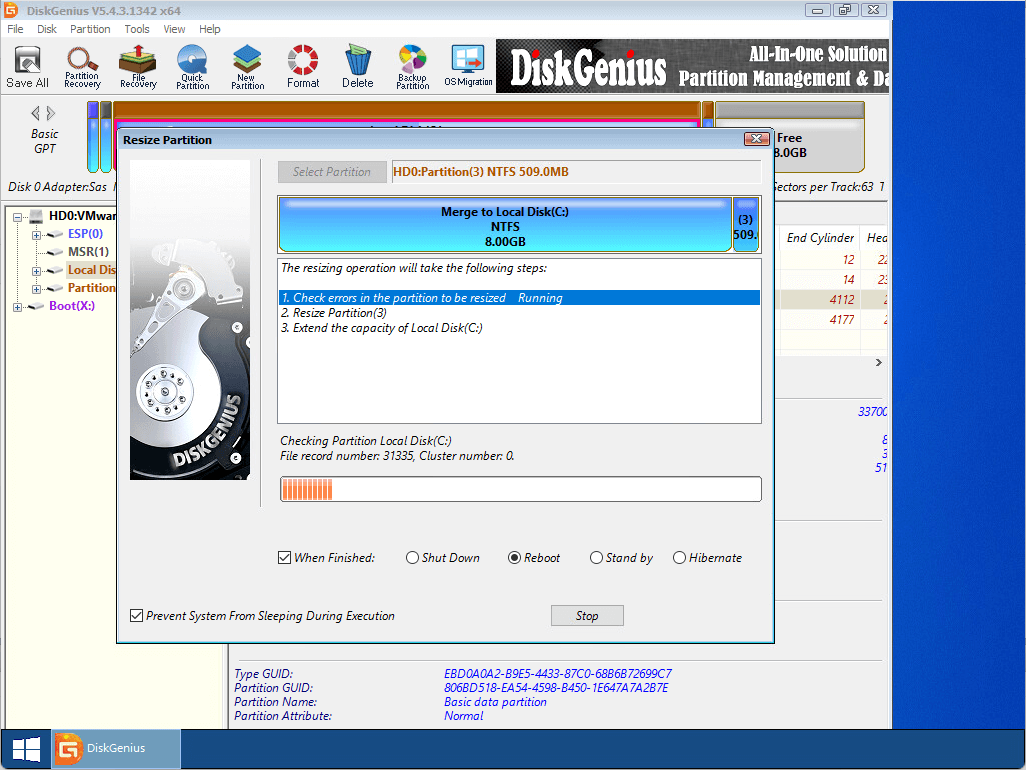Open the Partition menu
The width and height of the screenshot is (1026, 770).
tap(90, 29)
